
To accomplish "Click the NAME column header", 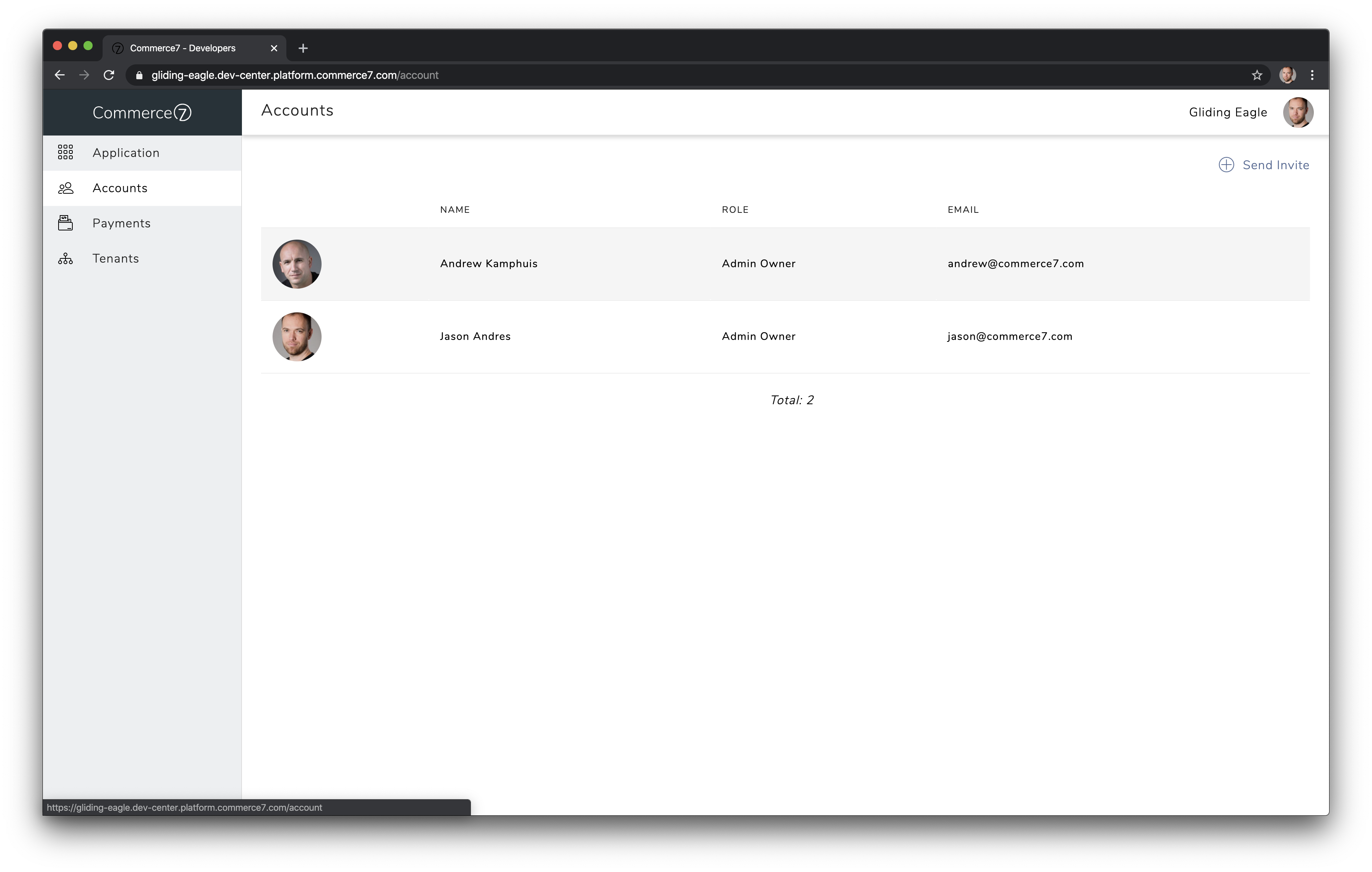I will (455, 210).
